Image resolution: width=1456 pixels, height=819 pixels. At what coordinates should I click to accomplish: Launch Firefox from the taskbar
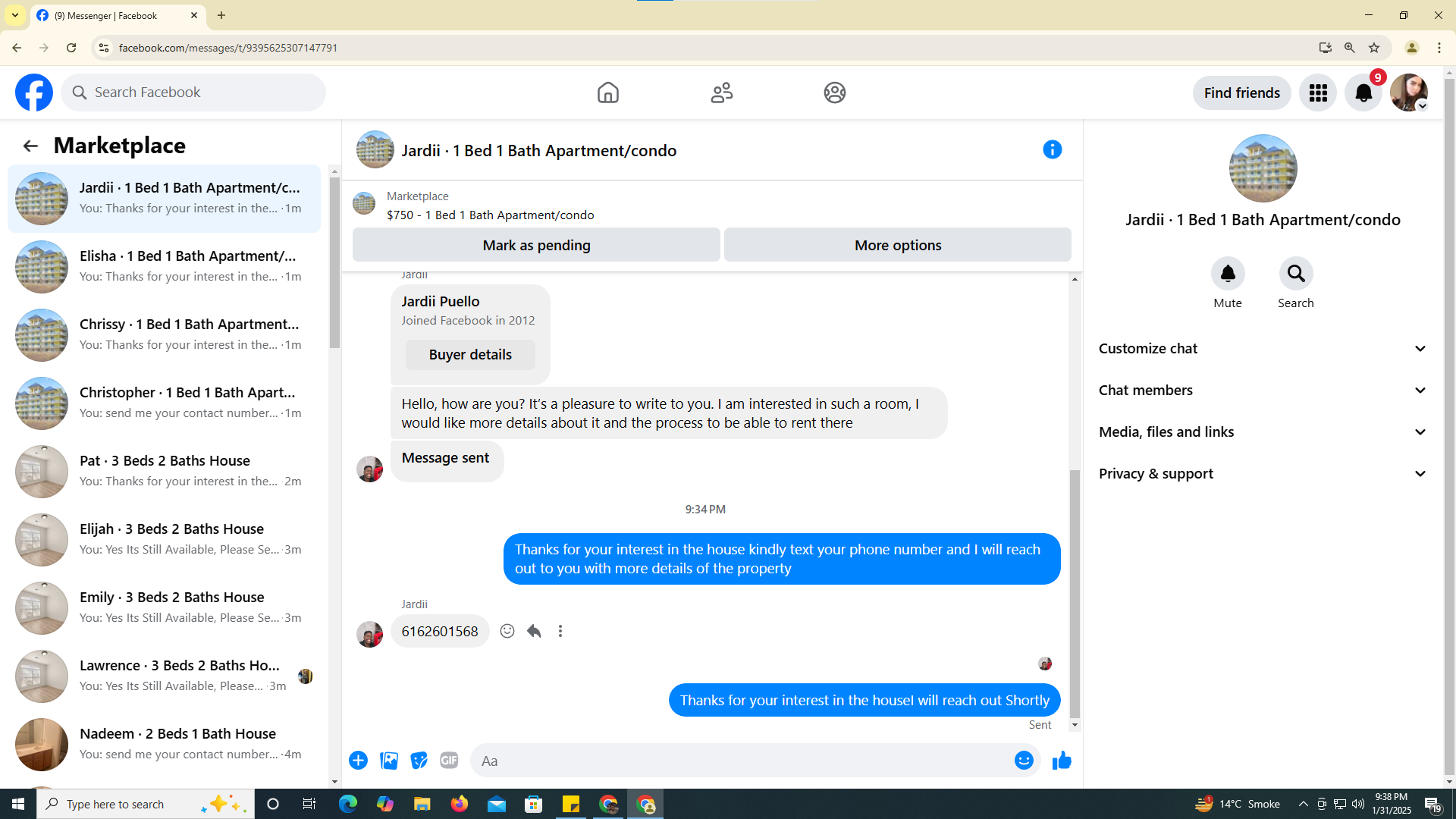[459, 804]
